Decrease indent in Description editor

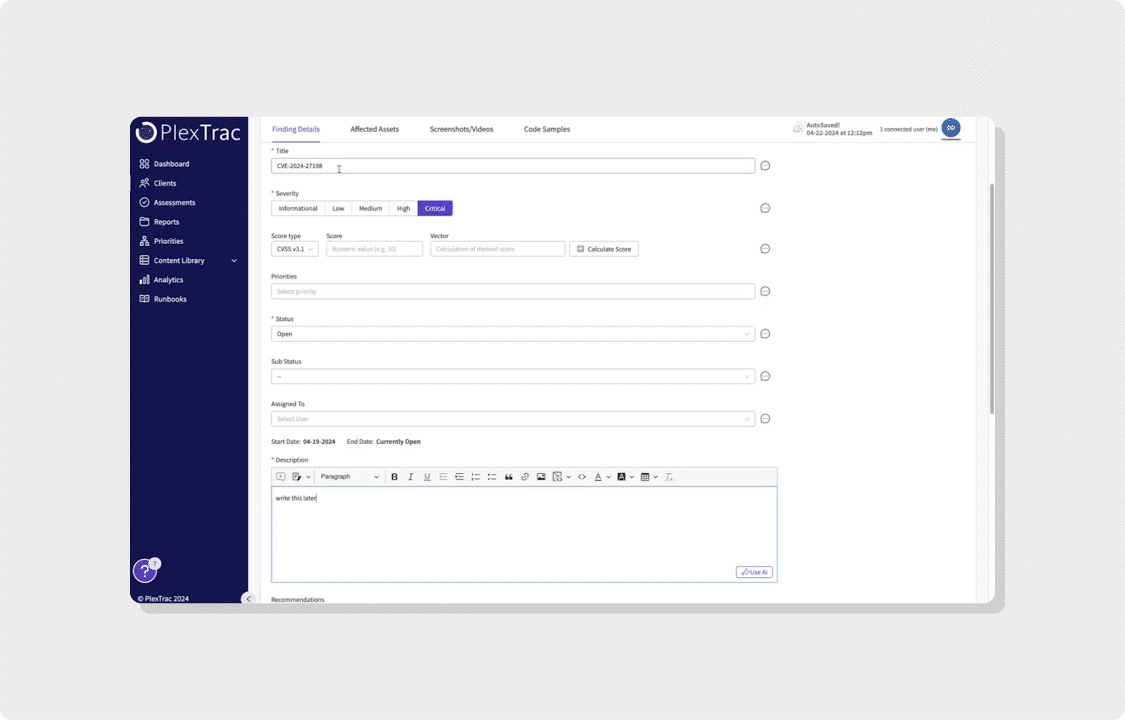tap(443, 477)
